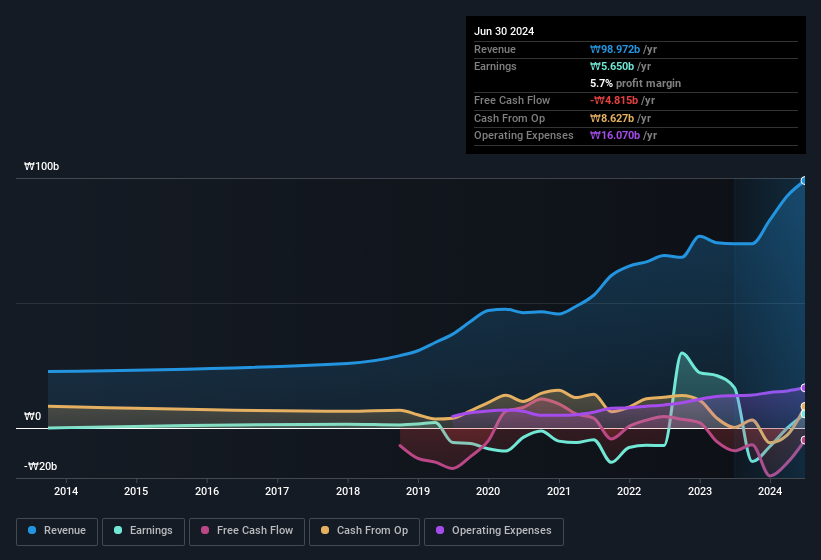Screen dimensions: 821x560
Task: Click the 2022 x-axis label
Action: point(629,491)
